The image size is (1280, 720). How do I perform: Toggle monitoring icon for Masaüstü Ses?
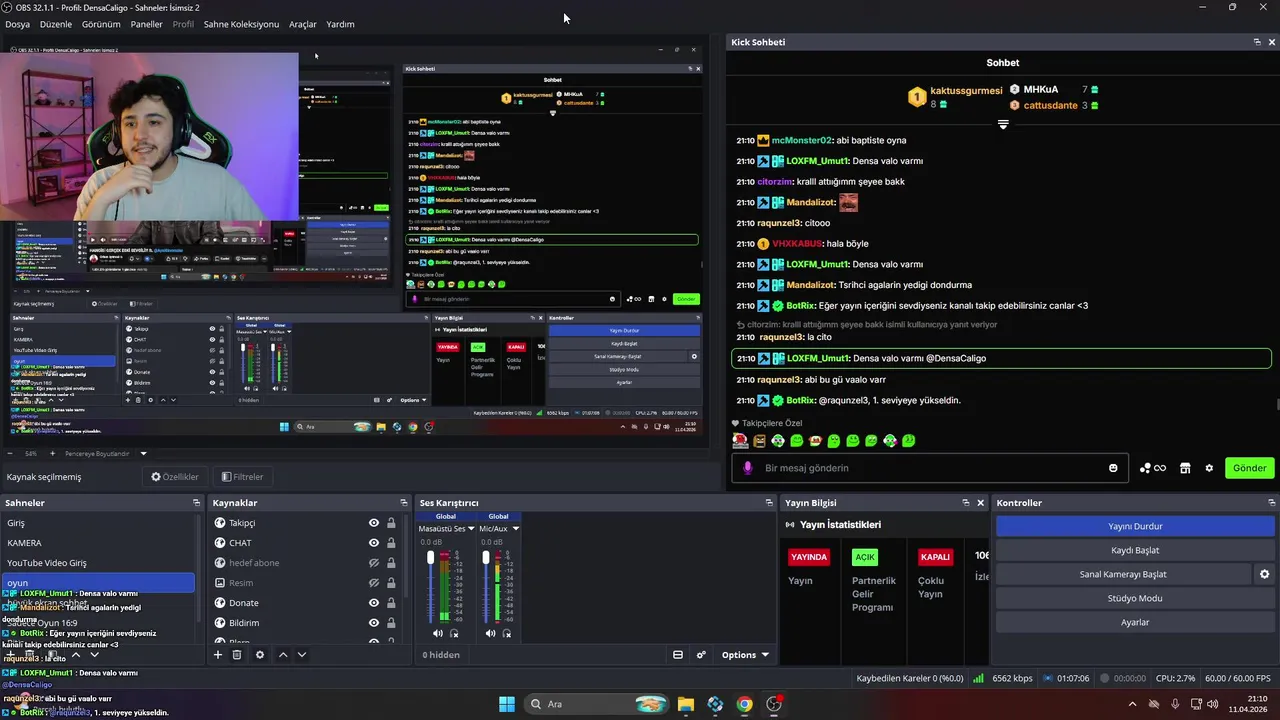pos(454,633)
